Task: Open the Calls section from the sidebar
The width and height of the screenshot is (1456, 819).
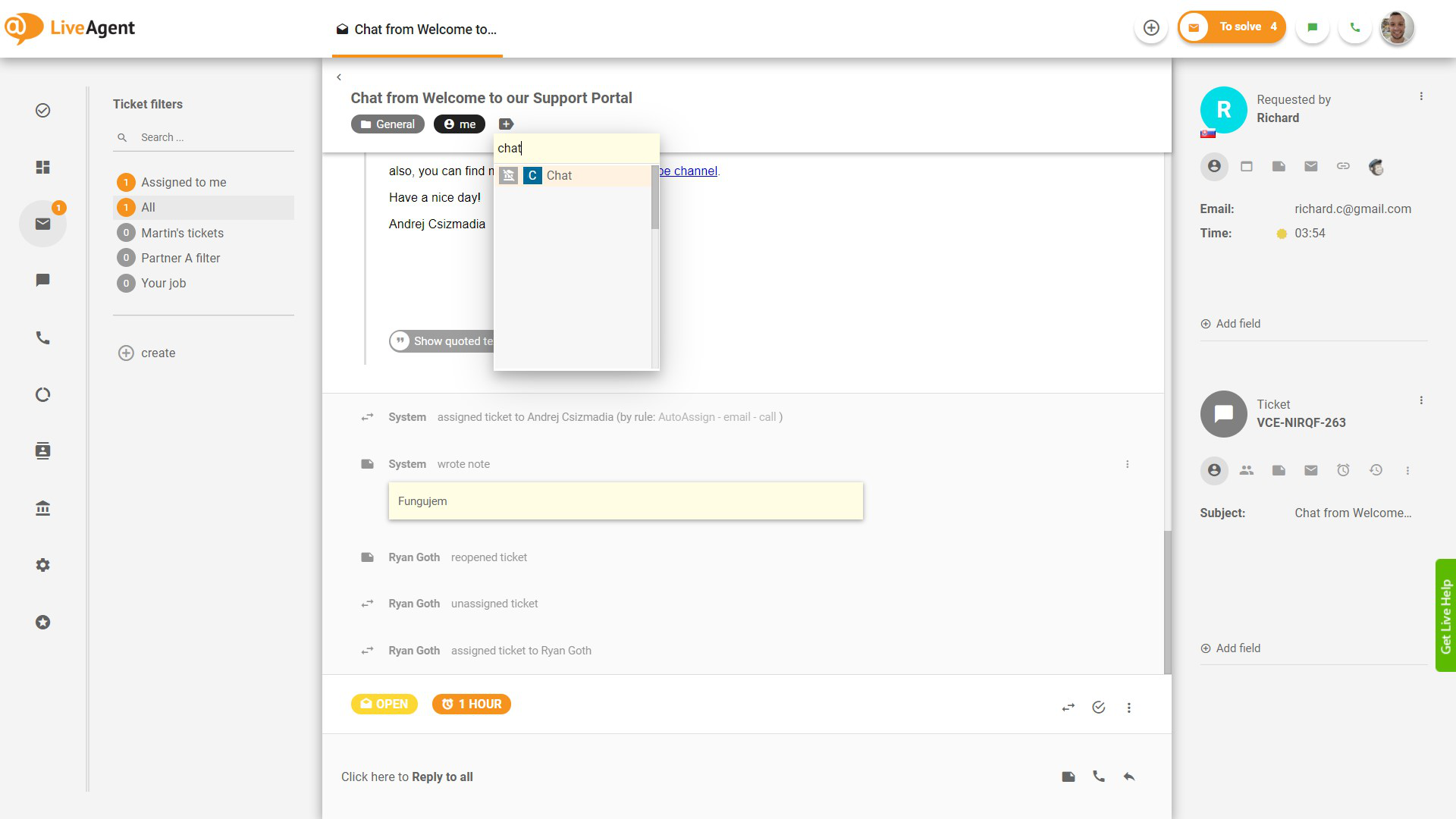Action: pyautogui.click(x=42, y=338)
